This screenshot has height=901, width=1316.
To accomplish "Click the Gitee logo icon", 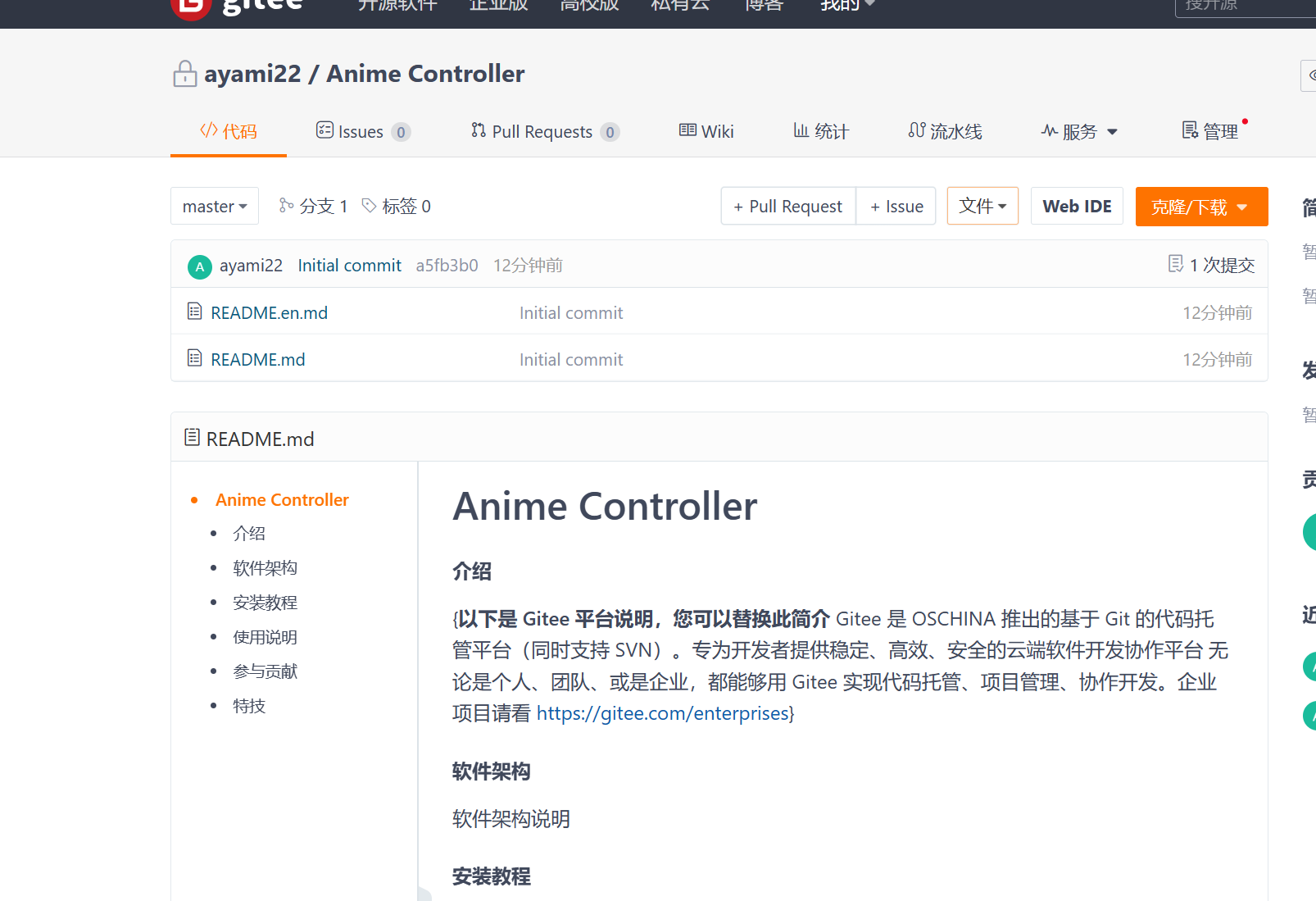I will coord(191,7).
